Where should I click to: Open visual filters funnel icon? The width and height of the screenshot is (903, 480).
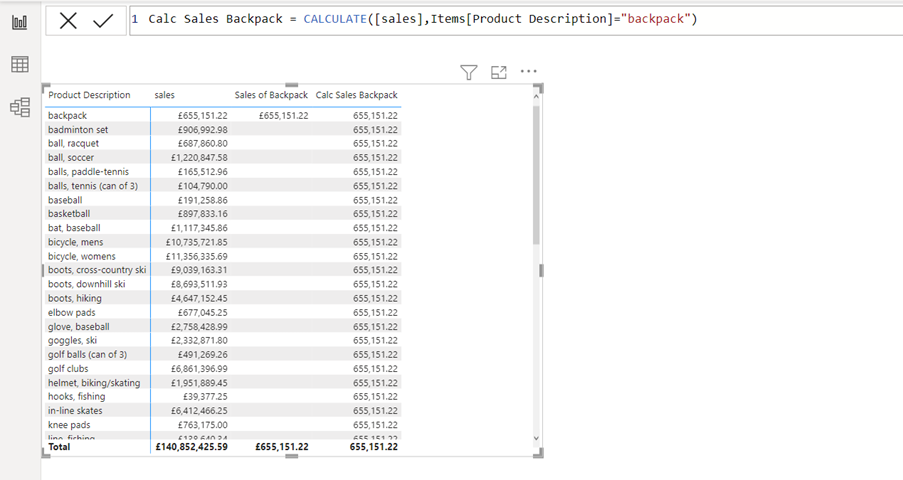pyautogui.click(x=469, y=72)
